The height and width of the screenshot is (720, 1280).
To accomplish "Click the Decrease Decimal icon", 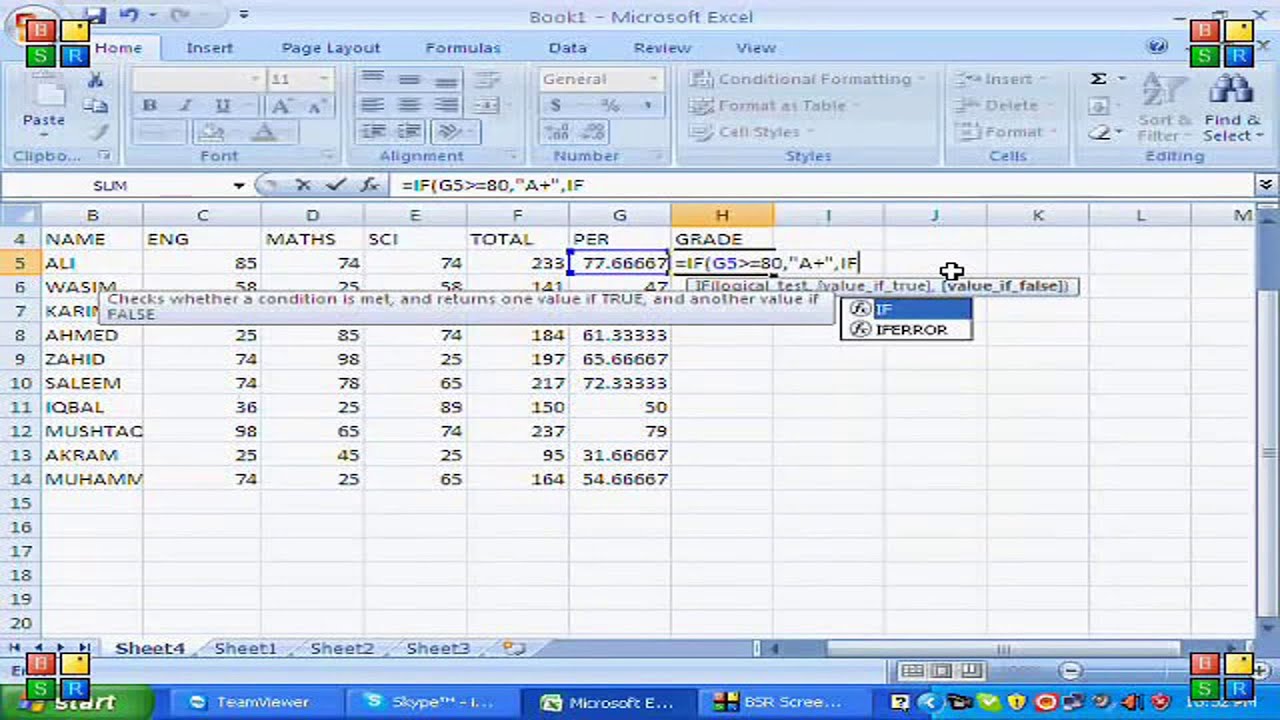I will (x=594, y=131).
